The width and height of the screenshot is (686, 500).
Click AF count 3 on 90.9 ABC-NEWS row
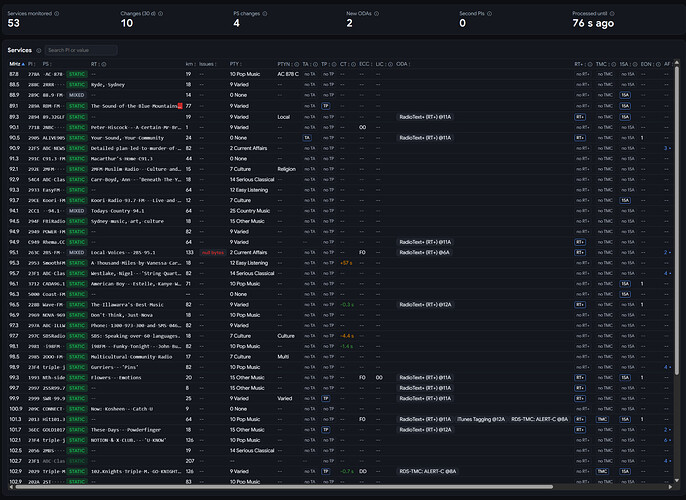click(667, 148)
